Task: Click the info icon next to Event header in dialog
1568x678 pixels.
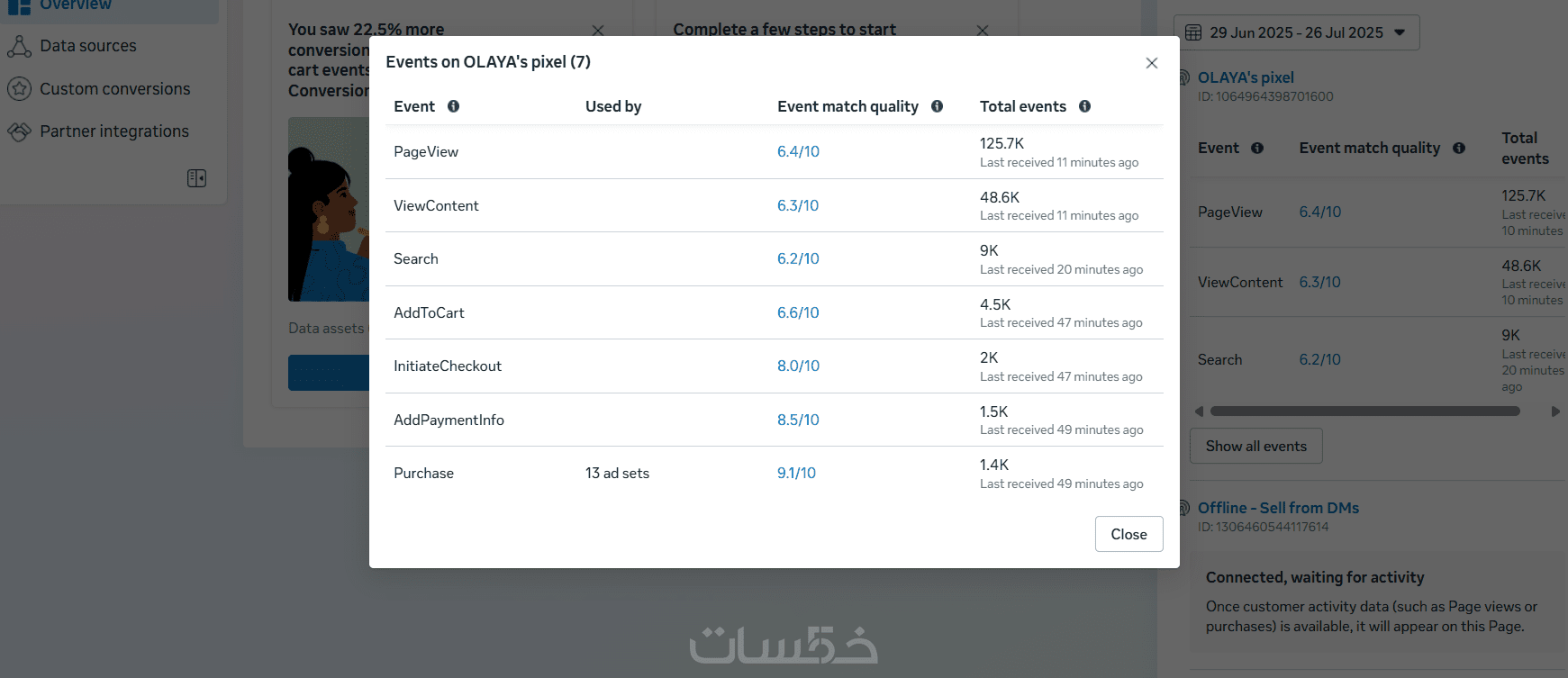Action: point(453,106)
